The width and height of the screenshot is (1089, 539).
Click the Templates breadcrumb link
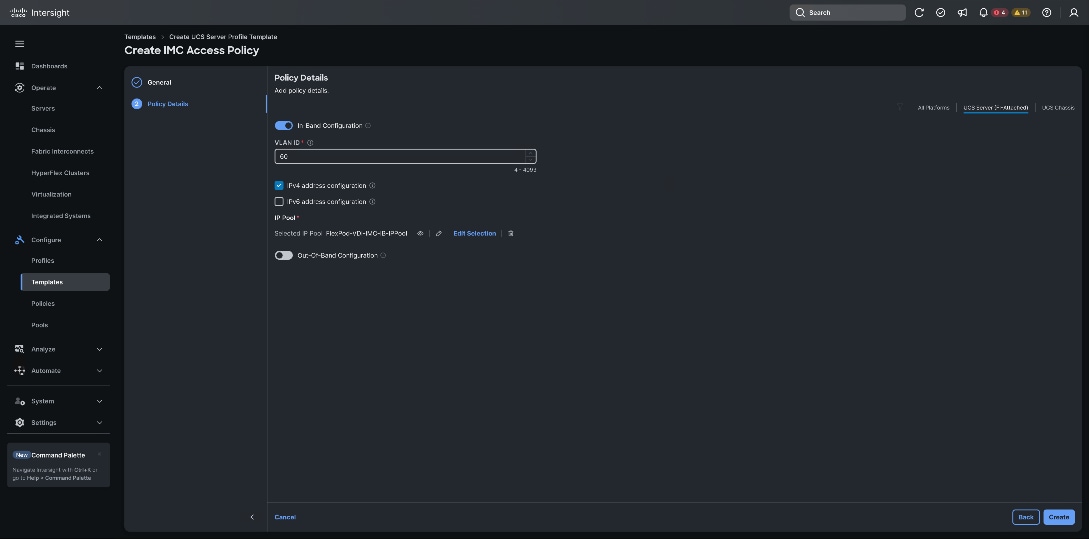pos(140,37)
